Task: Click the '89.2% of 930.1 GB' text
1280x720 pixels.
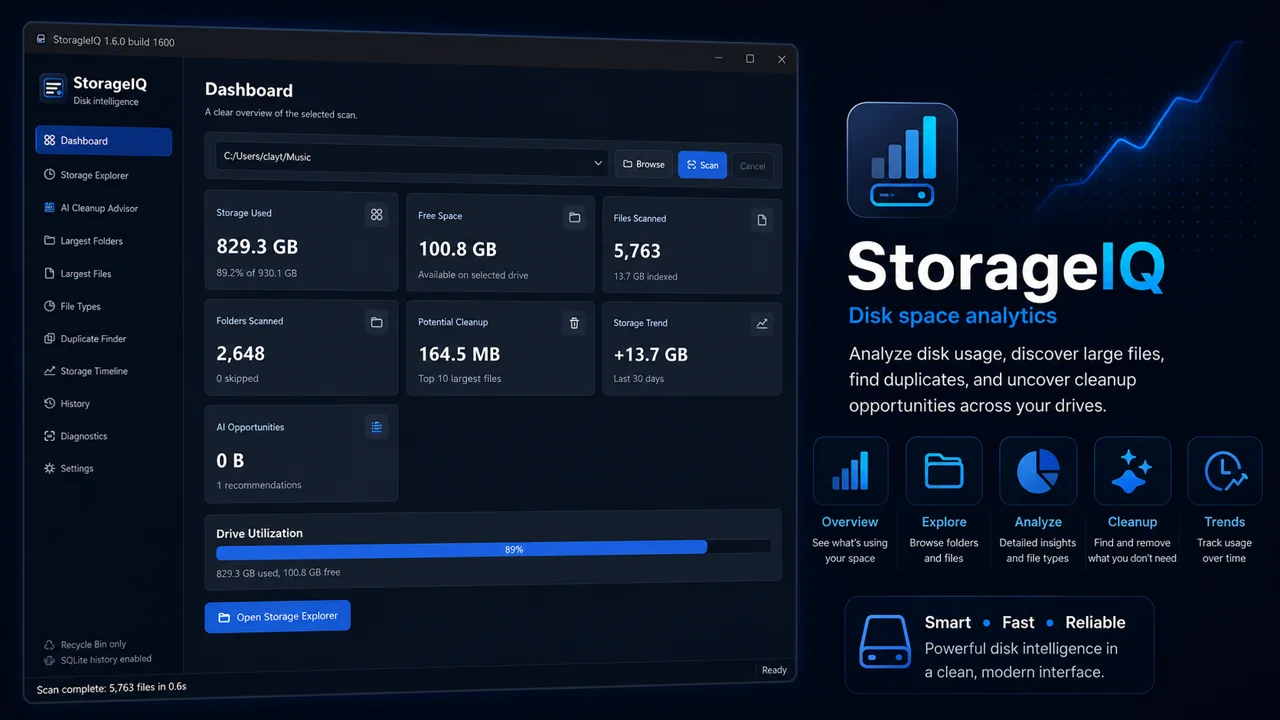Action: 256,273
